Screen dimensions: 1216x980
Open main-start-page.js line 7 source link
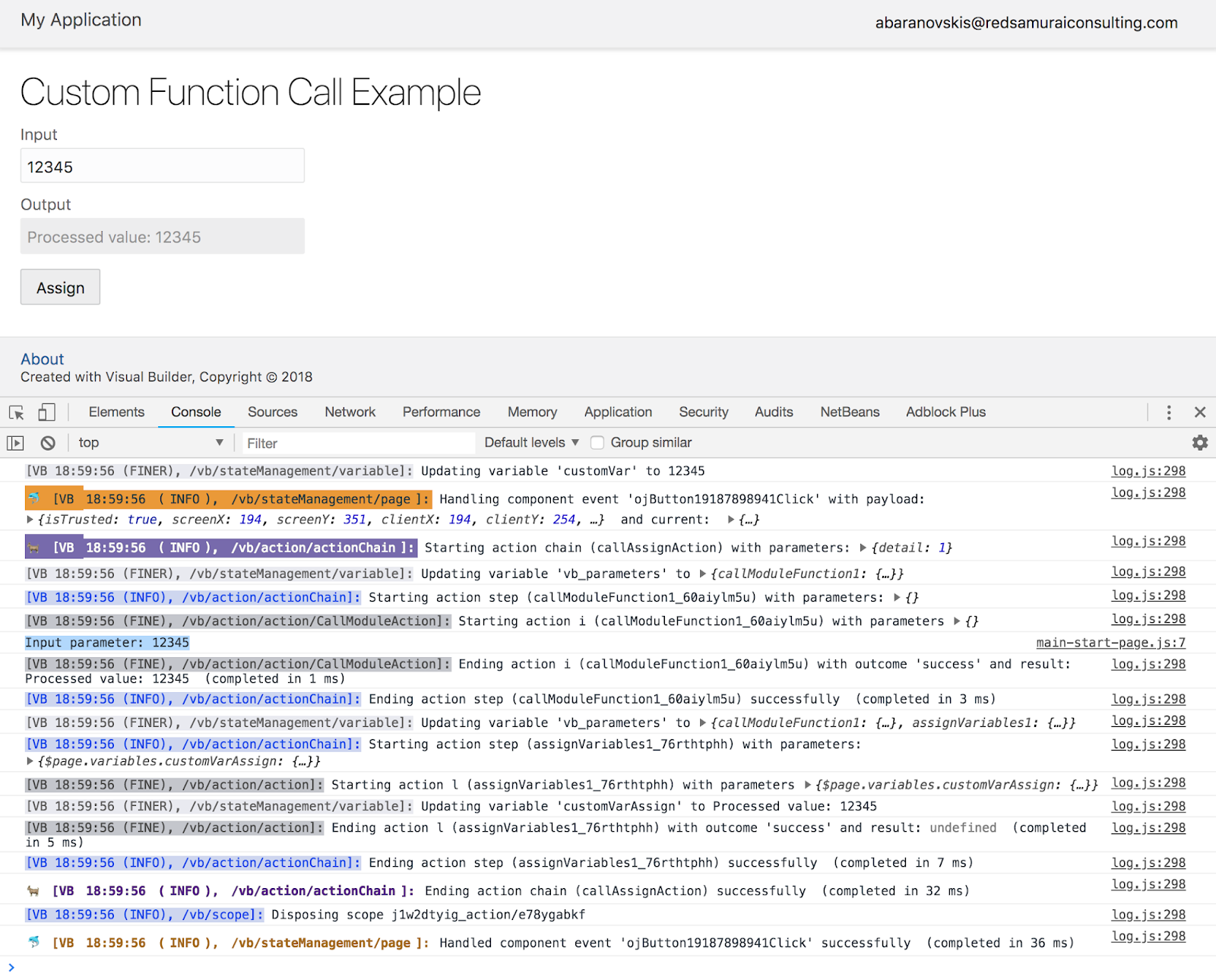[x=1110, y=642]
